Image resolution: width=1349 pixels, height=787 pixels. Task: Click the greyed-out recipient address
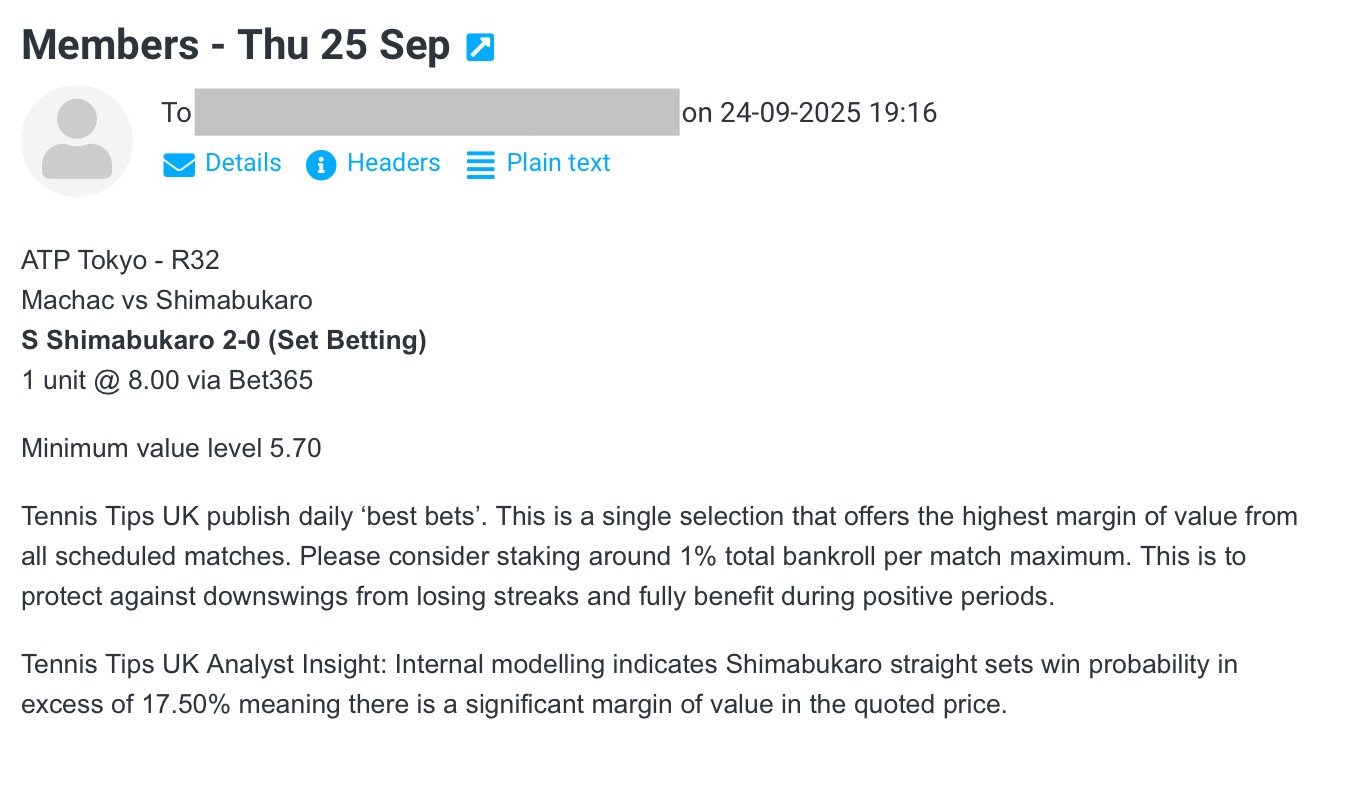click(437, 112)
